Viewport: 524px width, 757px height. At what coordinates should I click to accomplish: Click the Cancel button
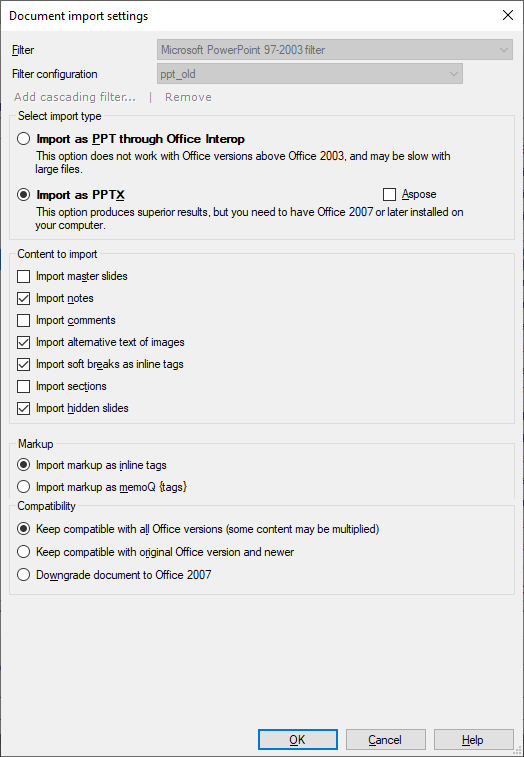point(385,740)
